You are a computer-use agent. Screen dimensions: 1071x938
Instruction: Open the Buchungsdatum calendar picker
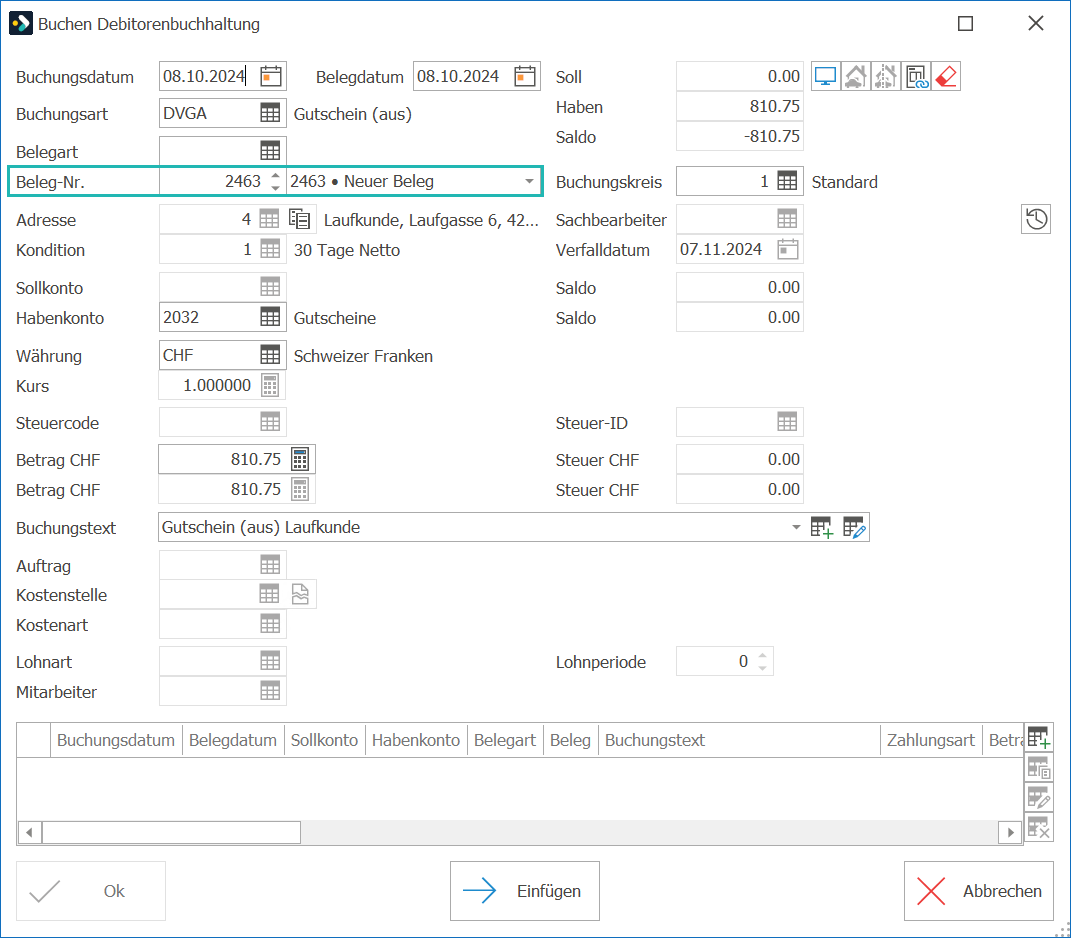(270, 77)
